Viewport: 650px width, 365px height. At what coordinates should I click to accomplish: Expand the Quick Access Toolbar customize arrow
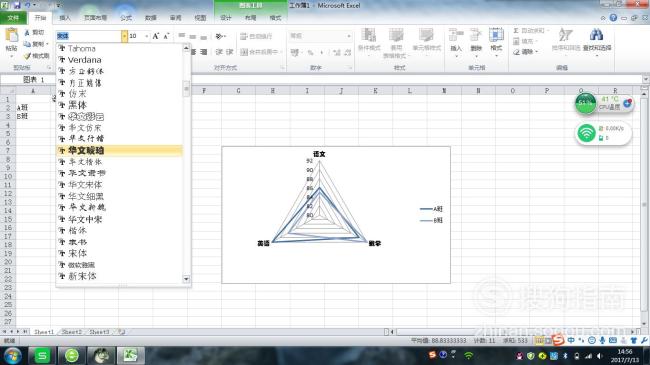tap(59, 5)
